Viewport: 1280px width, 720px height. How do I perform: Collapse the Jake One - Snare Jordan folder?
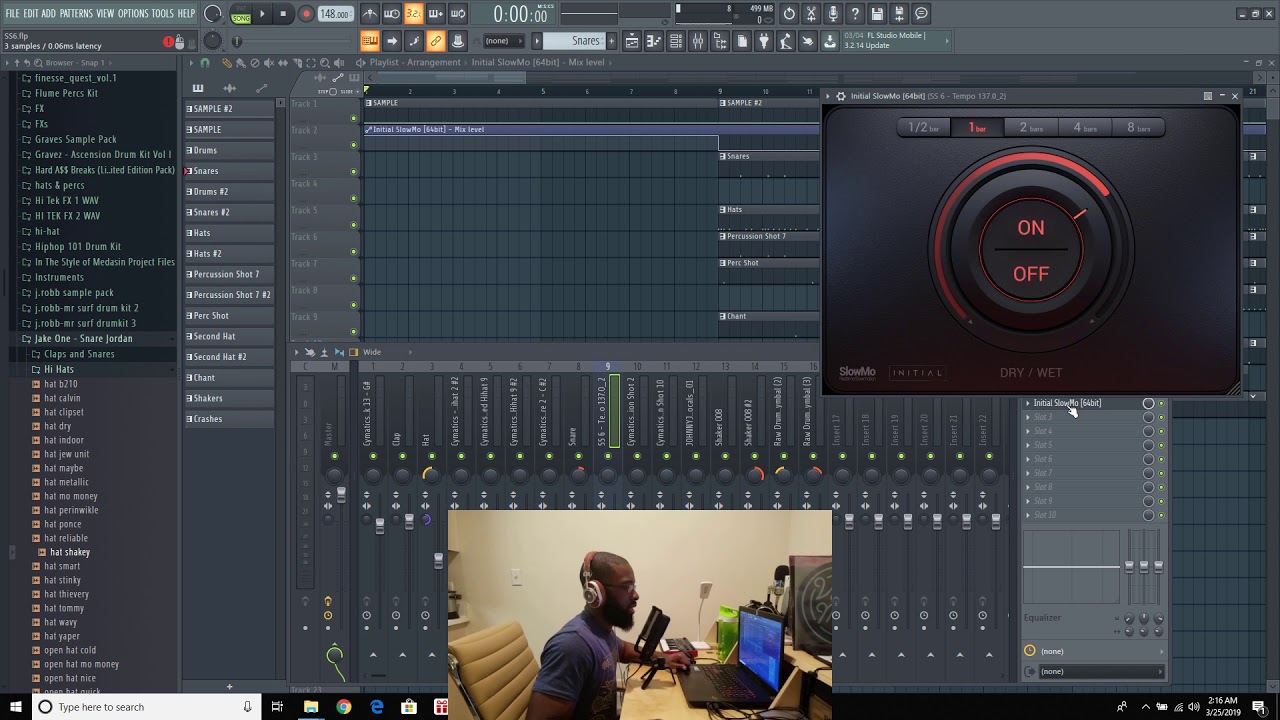tap(83, 339)
